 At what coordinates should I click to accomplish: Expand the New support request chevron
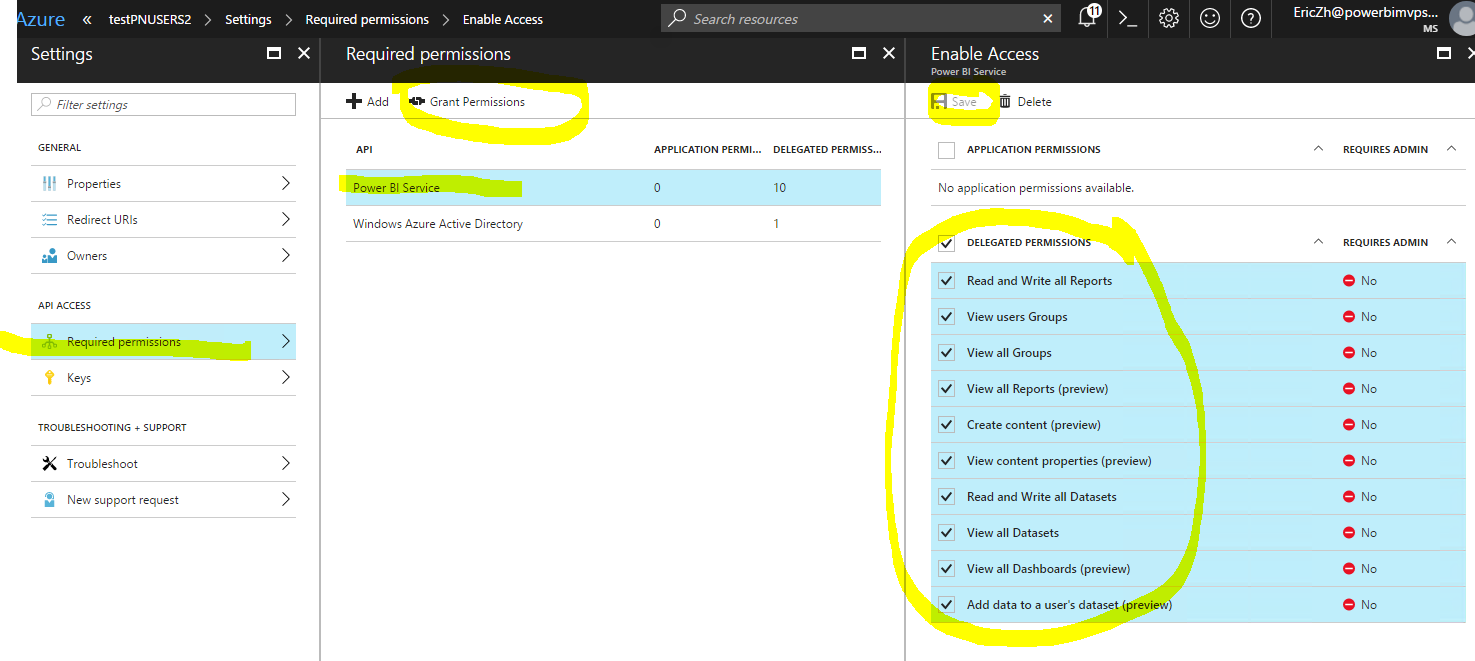point(286,499)
